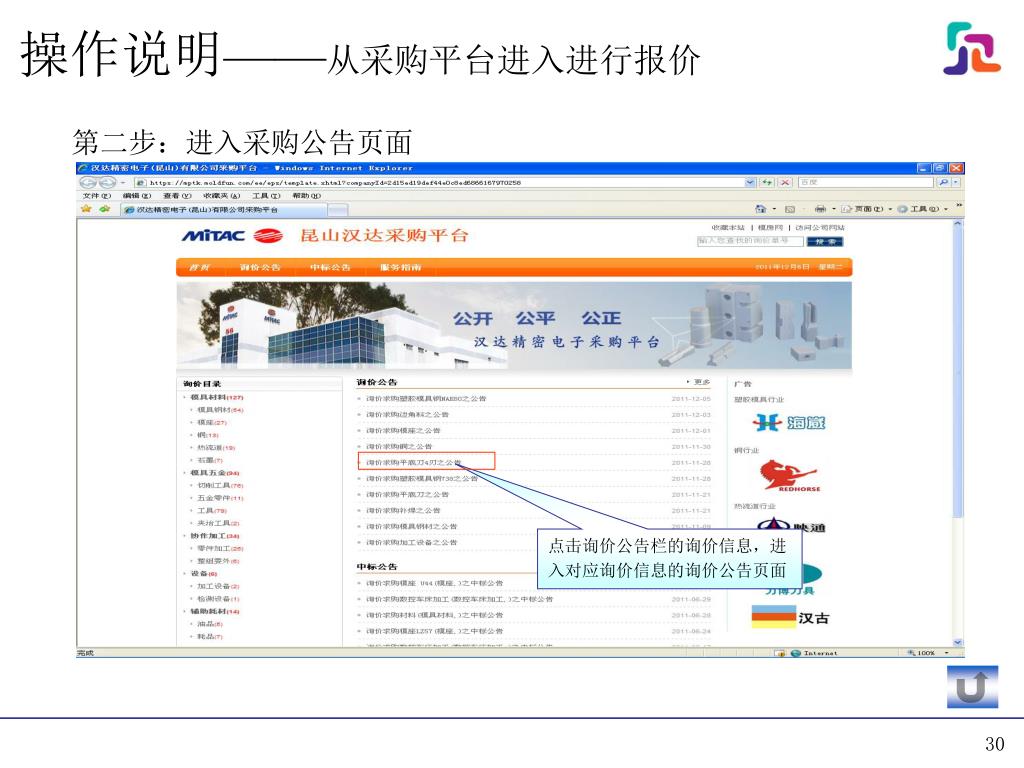Open the 文件(F) menu
Image resolution: width=1024 pixels, height=768 pixels.
[x=97, y=195]
